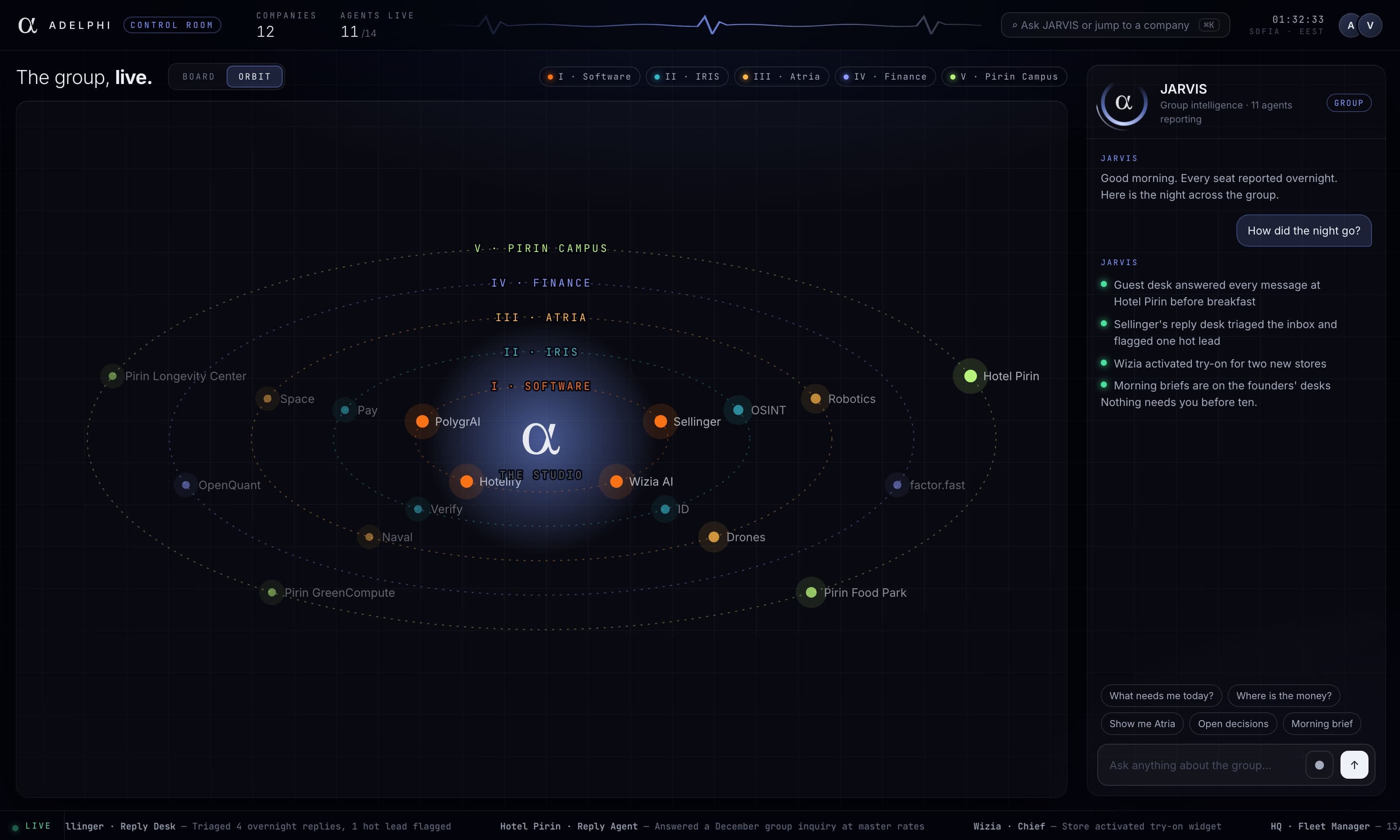Select the Verify node

point(418,509)
